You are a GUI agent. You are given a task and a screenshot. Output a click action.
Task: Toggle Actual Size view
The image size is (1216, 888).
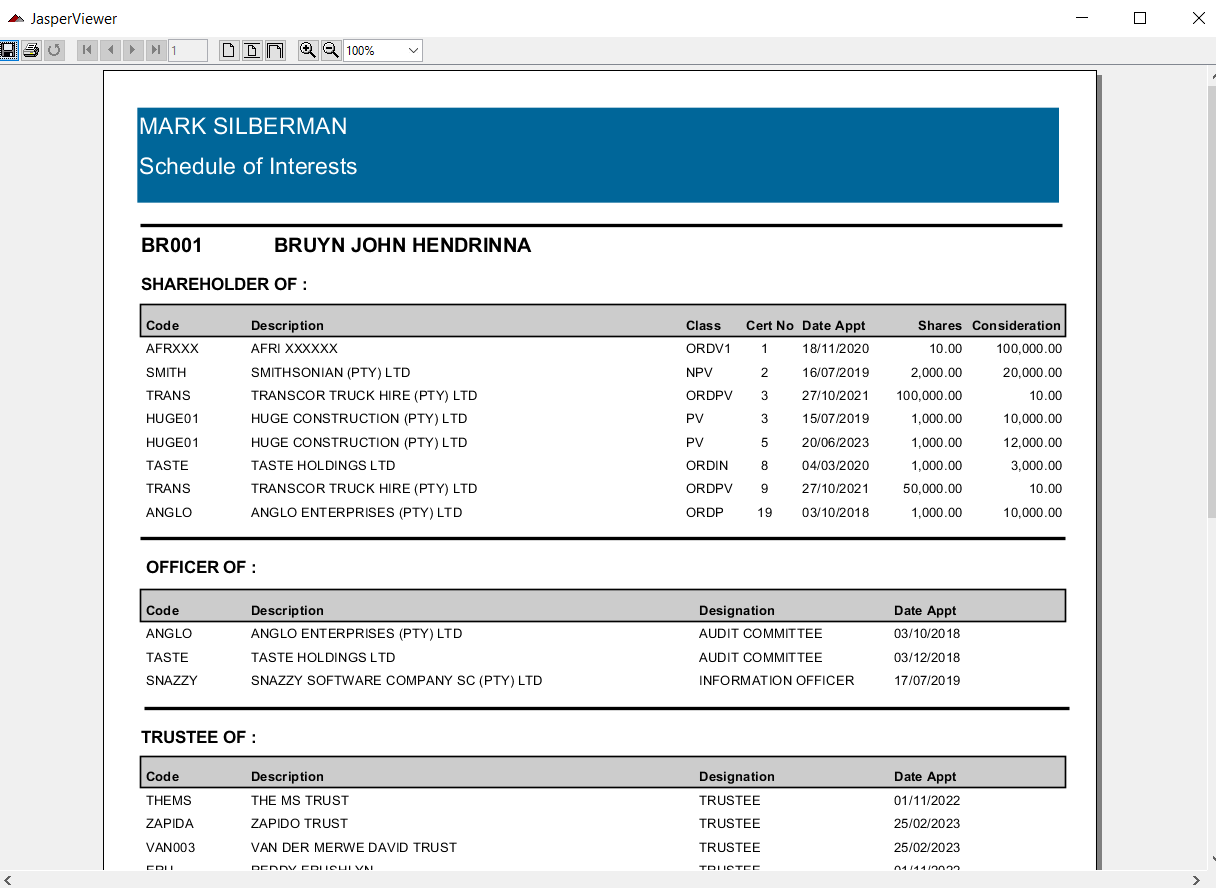229,50
